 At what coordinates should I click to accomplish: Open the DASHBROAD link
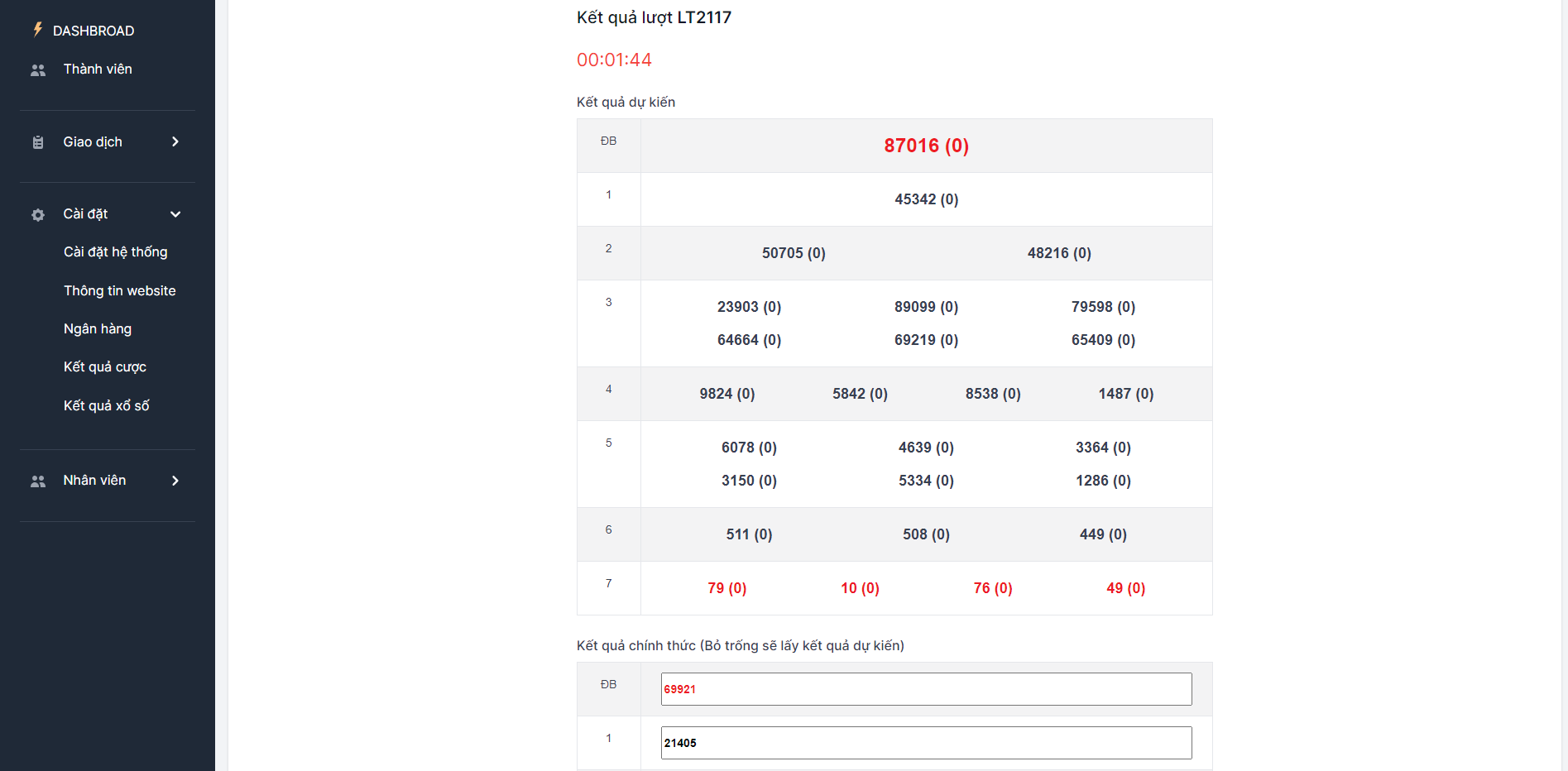(94, 31)
